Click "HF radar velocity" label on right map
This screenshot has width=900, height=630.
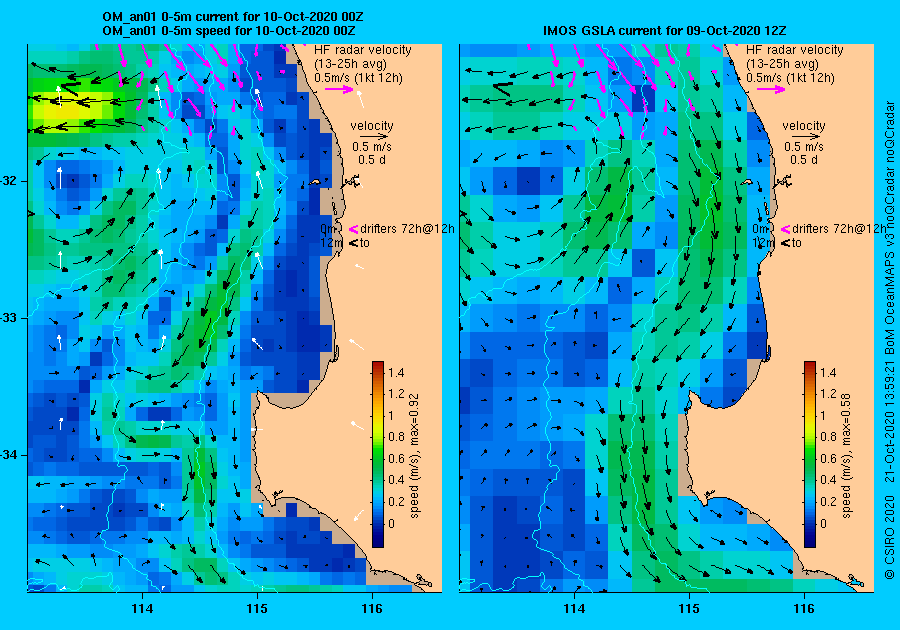click(x=795, y=50)
